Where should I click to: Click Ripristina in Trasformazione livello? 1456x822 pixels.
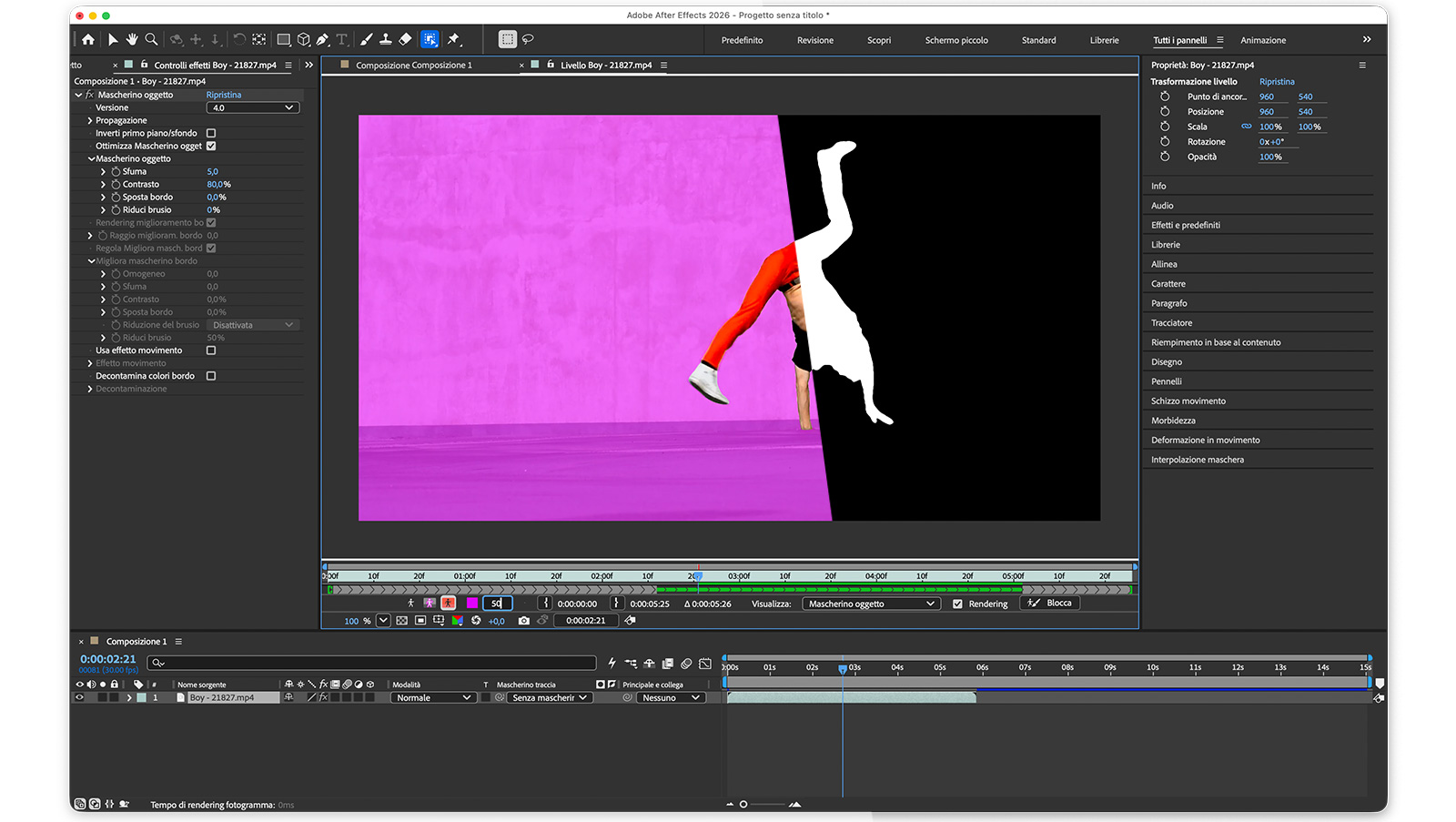click(1277, 82)
